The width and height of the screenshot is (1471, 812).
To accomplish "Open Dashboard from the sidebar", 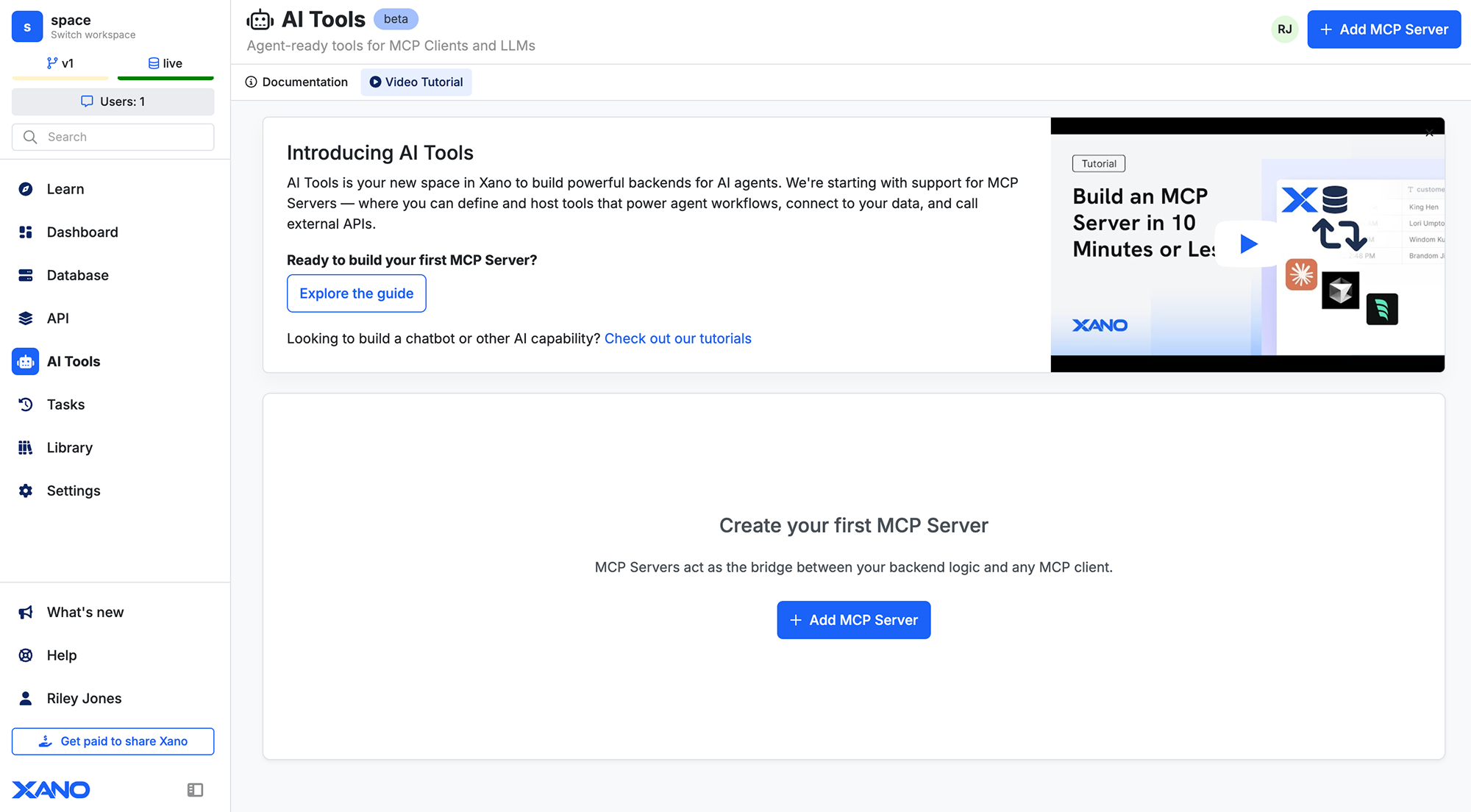I will pyautogui.click(x=82, y=232).
